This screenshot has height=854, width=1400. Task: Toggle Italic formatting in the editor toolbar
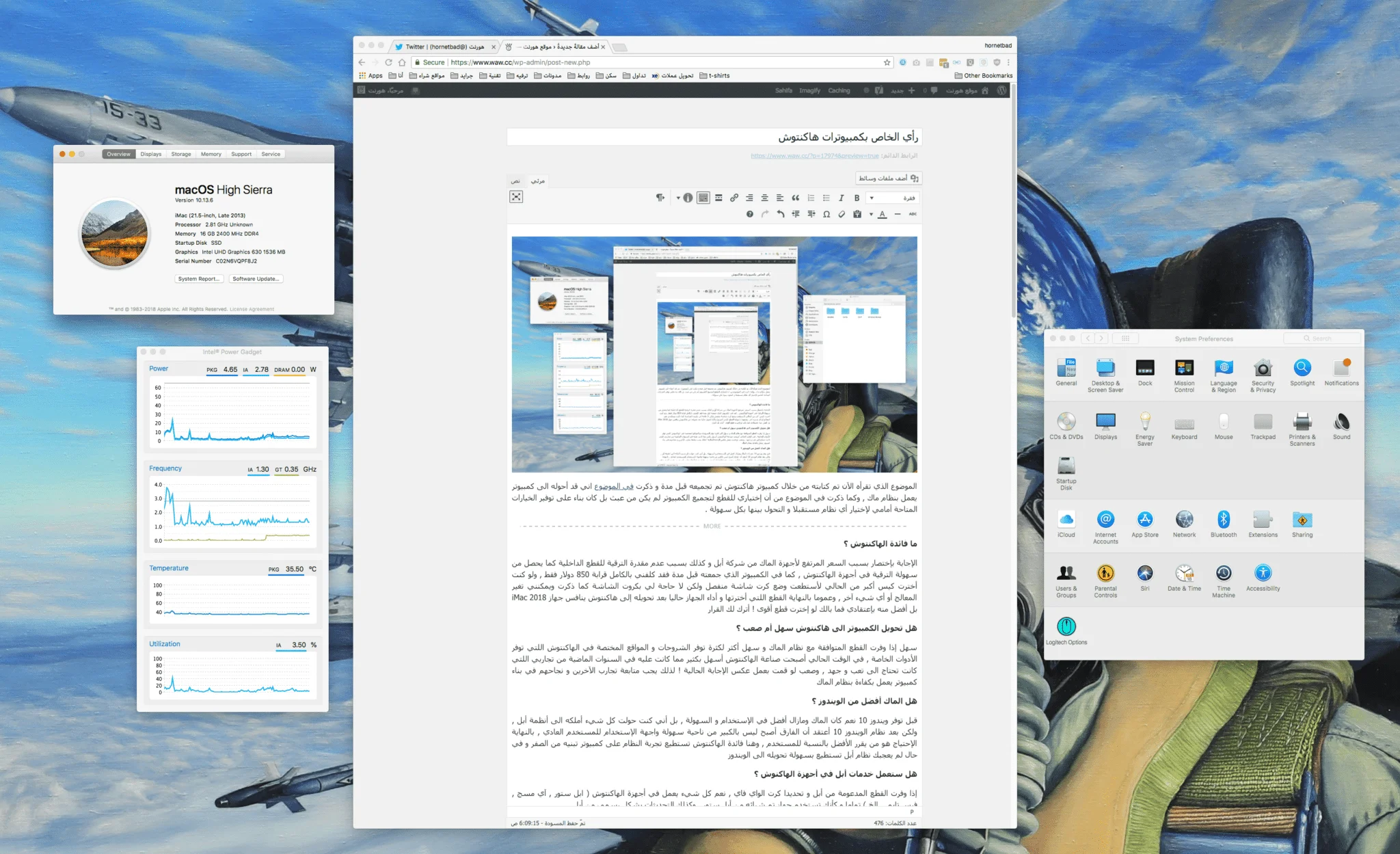pos(842,198)
